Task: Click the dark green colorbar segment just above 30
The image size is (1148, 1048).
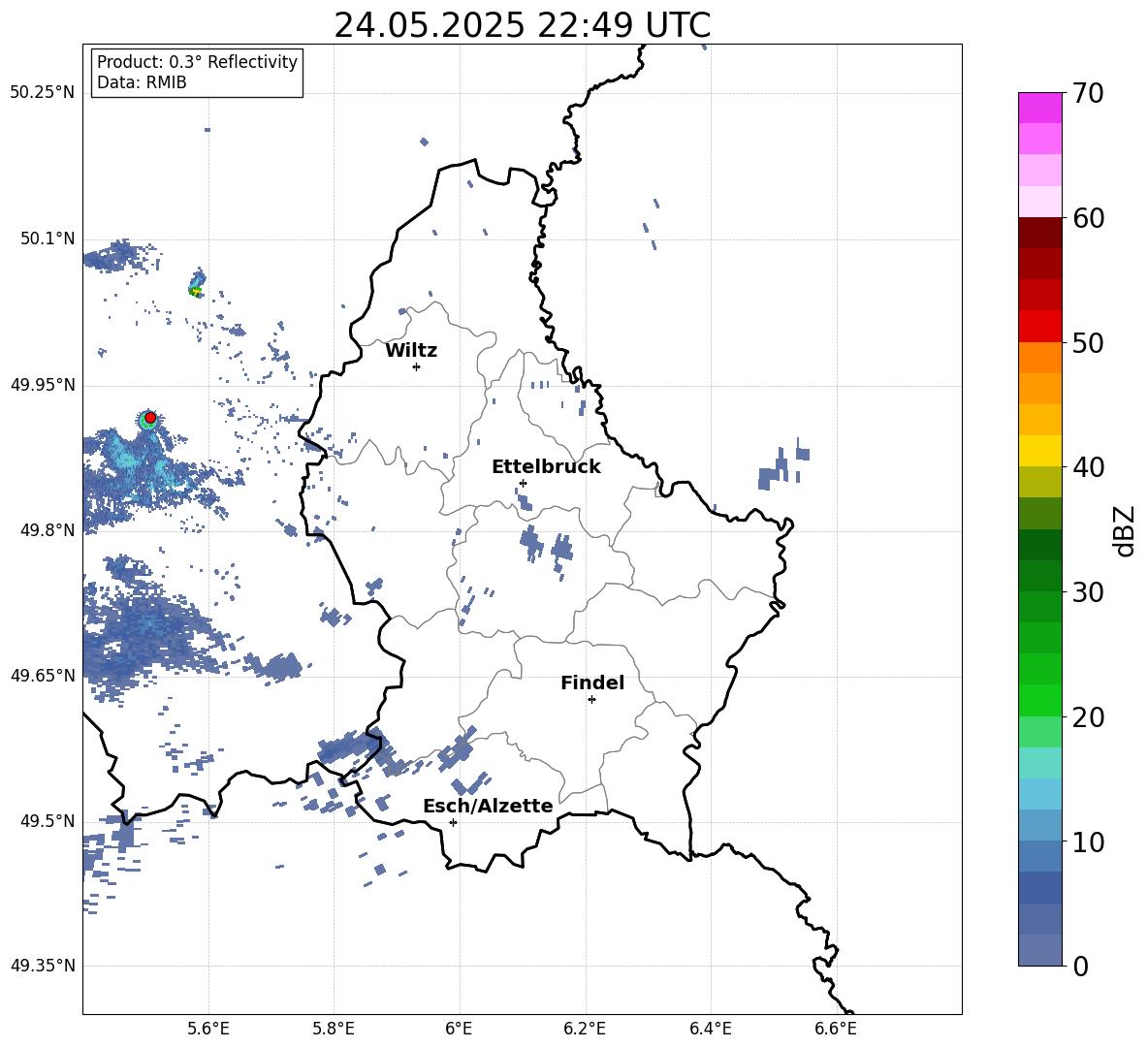Action: point(1039,575)
